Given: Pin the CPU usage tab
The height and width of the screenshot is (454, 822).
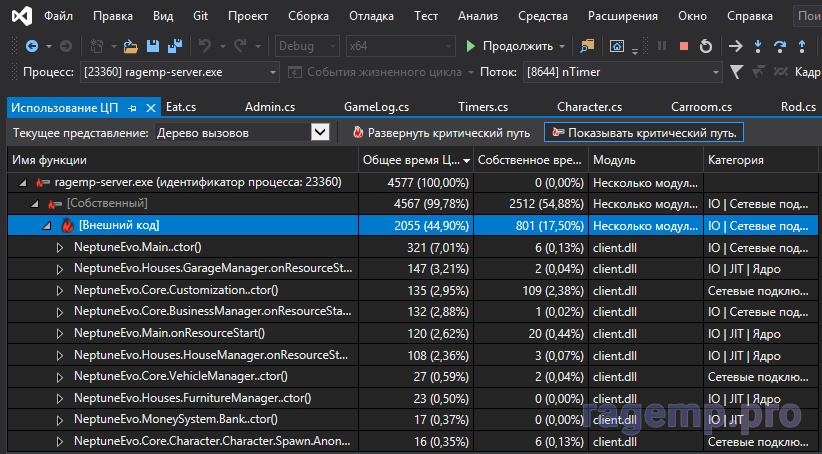Looking at the screenshot, I should pos(132,108).
